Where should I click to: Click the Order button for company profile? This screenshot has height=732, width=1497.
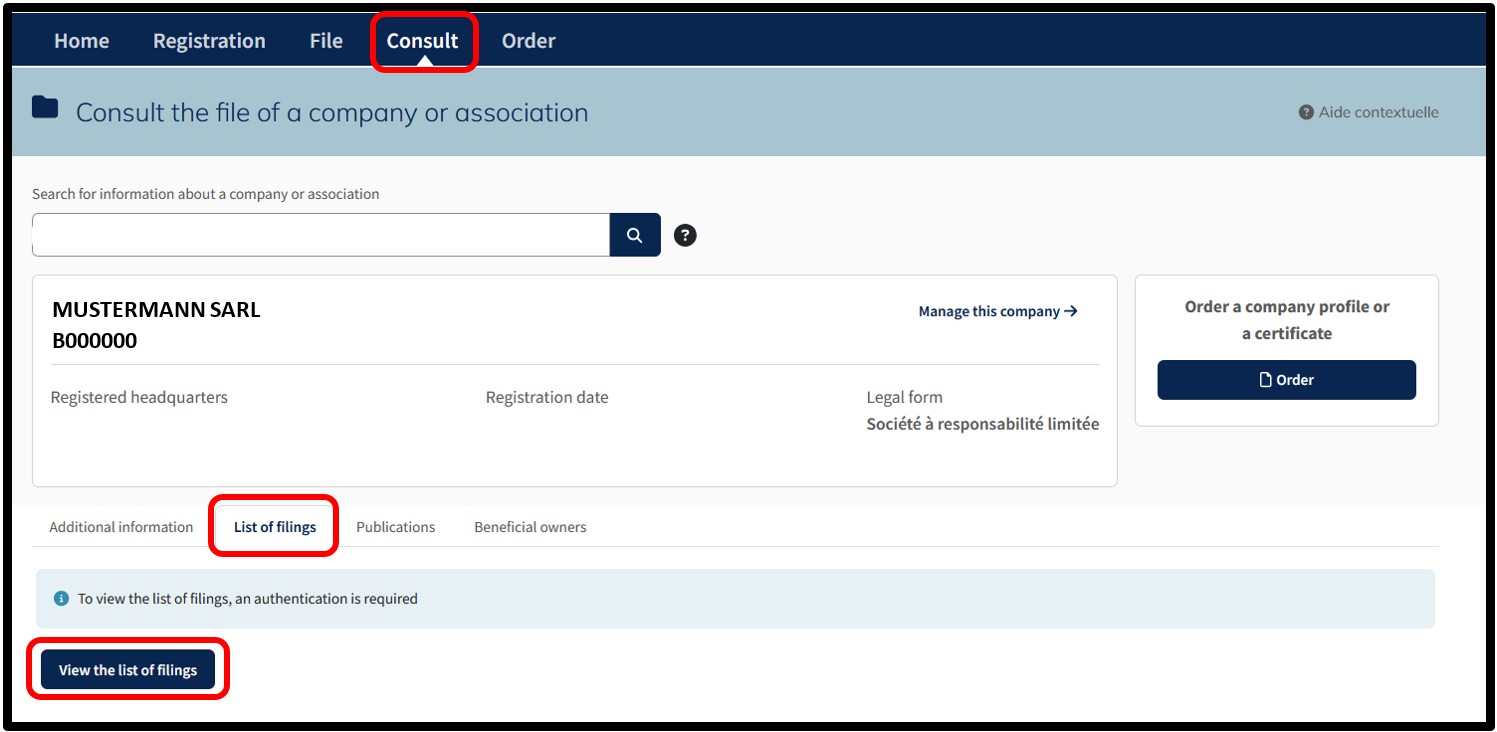pos(1287,380)
